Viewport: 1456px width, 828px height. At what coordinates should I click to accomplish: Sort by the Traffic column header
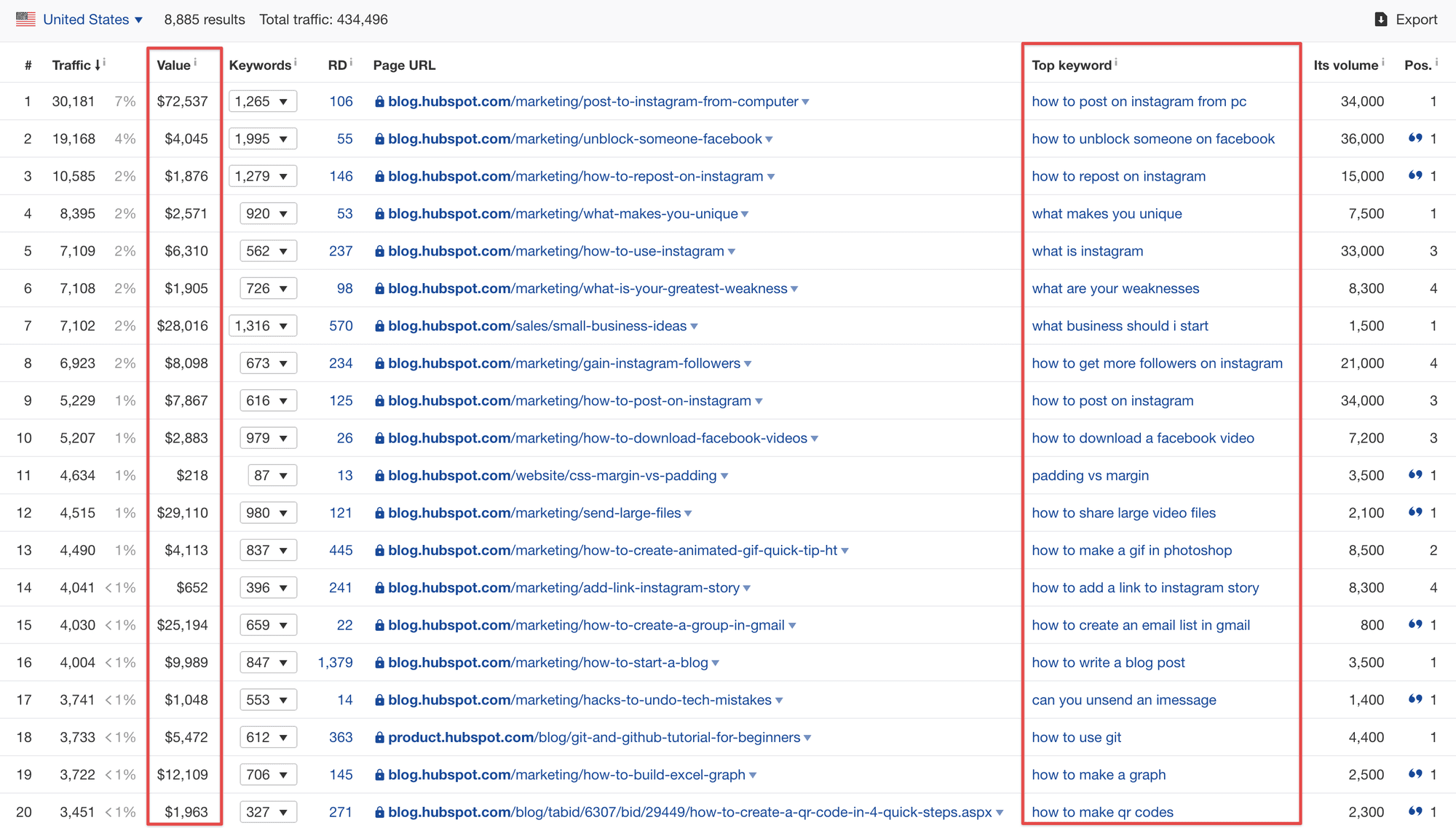pyautogui.click(x=72, y=65)
